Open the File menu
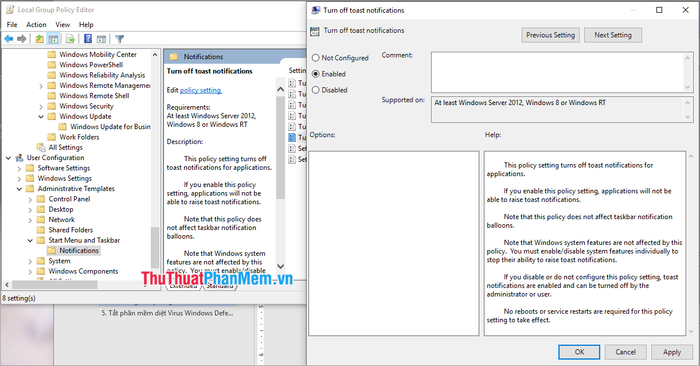This screenshot has height=366, width=700. pyautogui.click(x=12, y=25)
